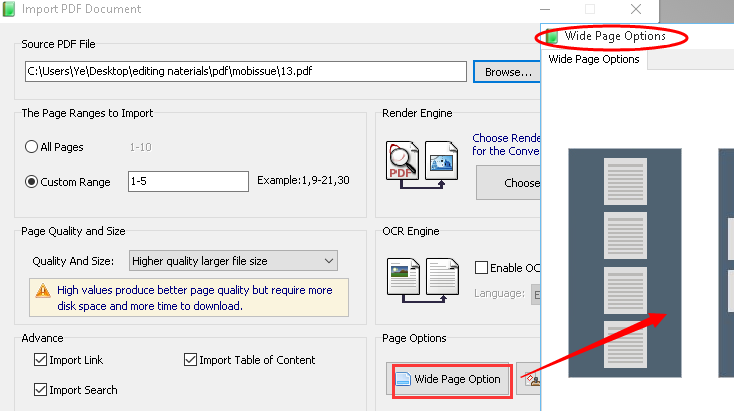The height and width of the screenshot is (411, 734).
Task: Select the second wide page layout thumbnail
Action: tap(726, 263)
